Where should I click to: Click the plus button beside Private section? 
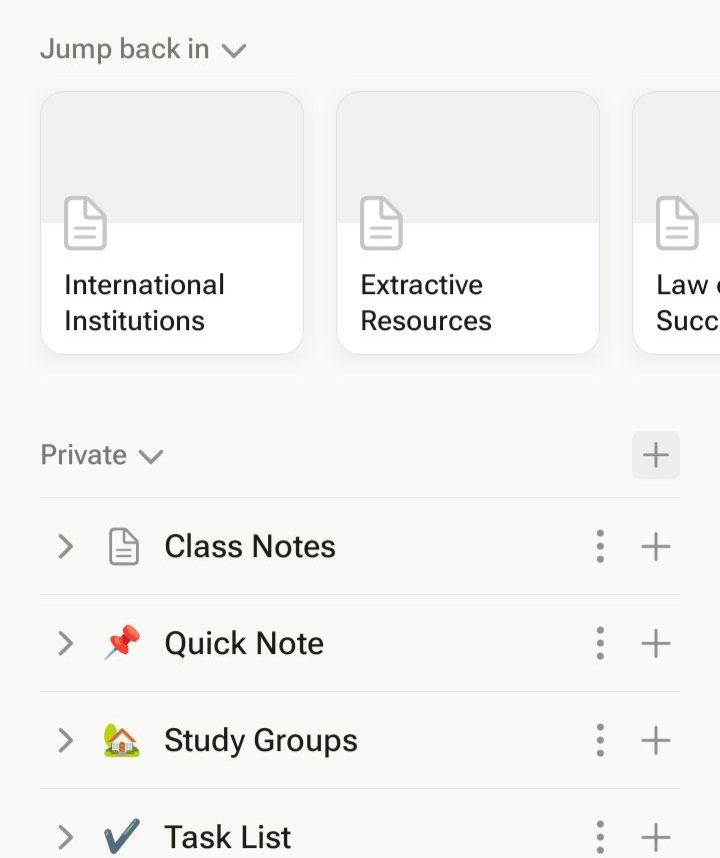656,455
